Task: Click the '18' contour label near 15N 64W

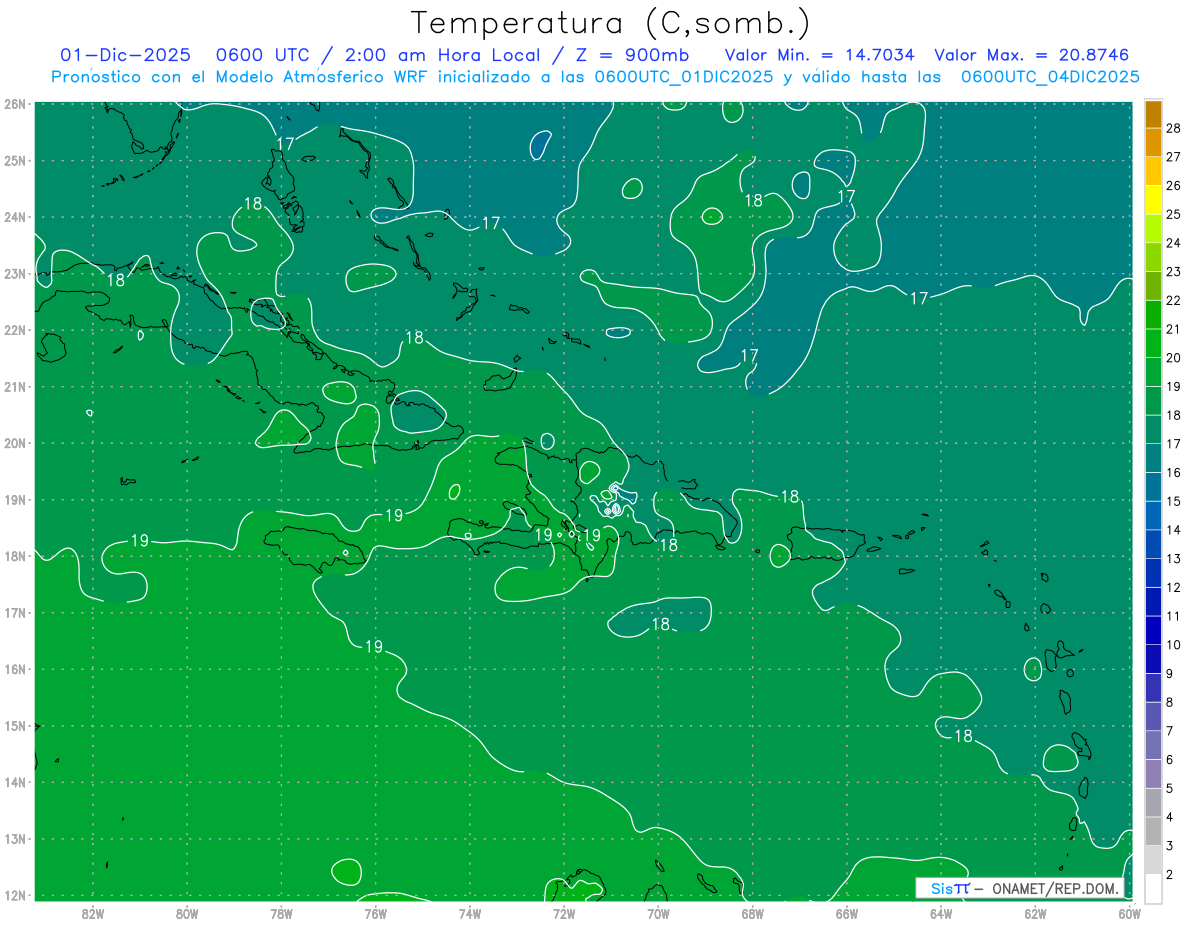Action: 963,736
